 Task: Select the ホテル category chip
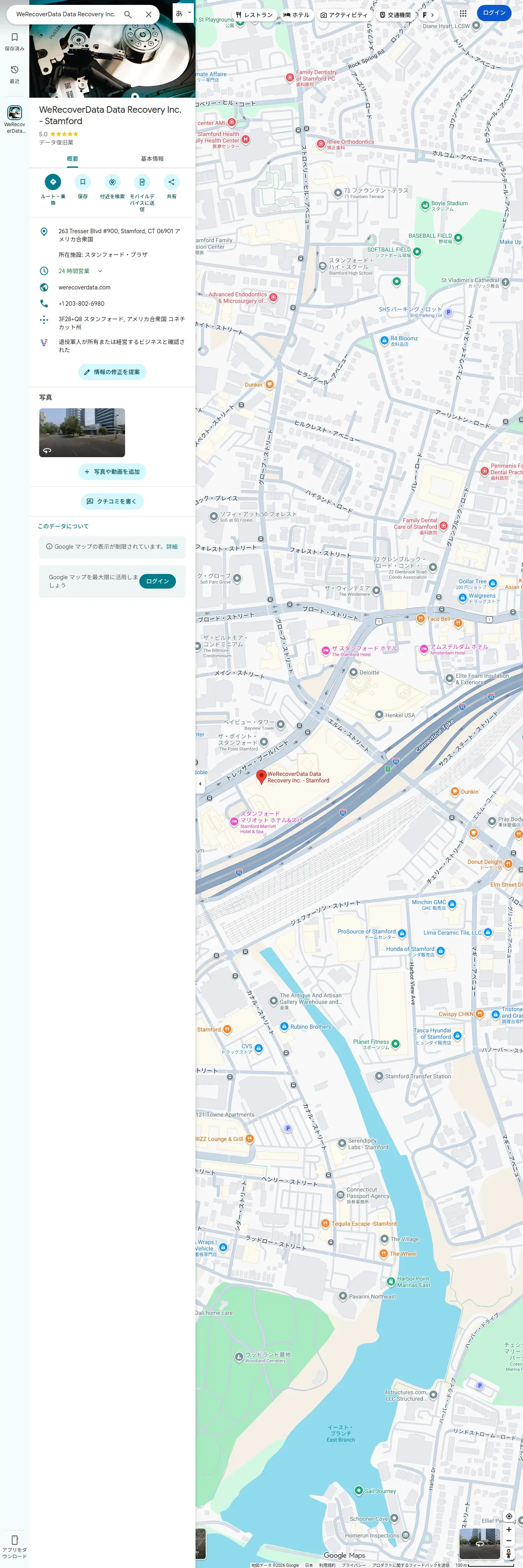click(297, 15)
